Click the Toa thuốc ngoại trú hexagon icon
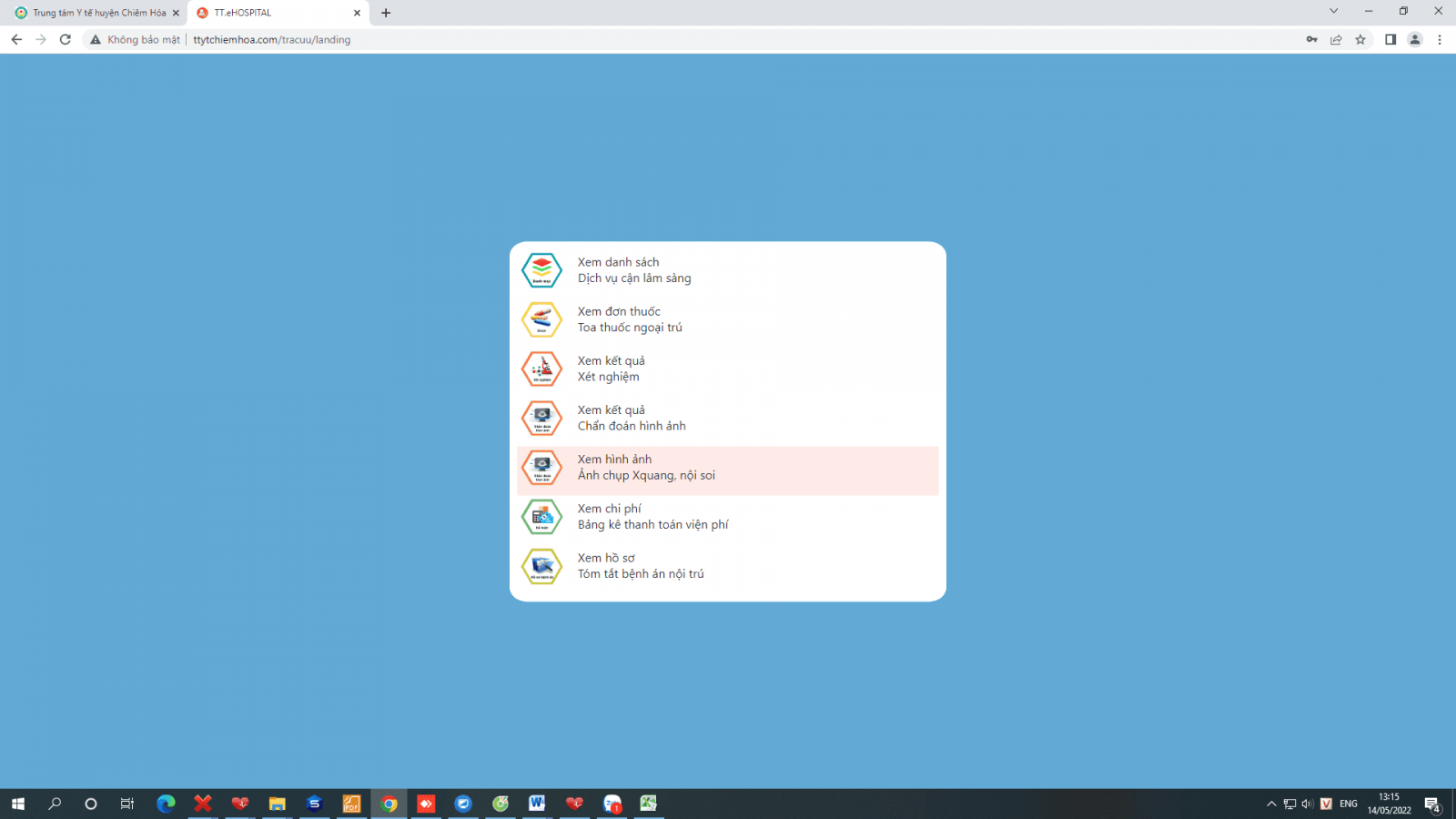 point(541,319)
